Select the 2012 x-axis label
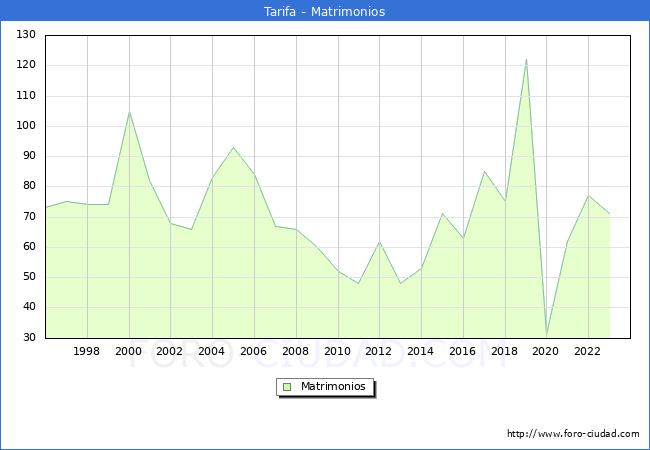Screen dimensions: 650x450 [379, 351]
